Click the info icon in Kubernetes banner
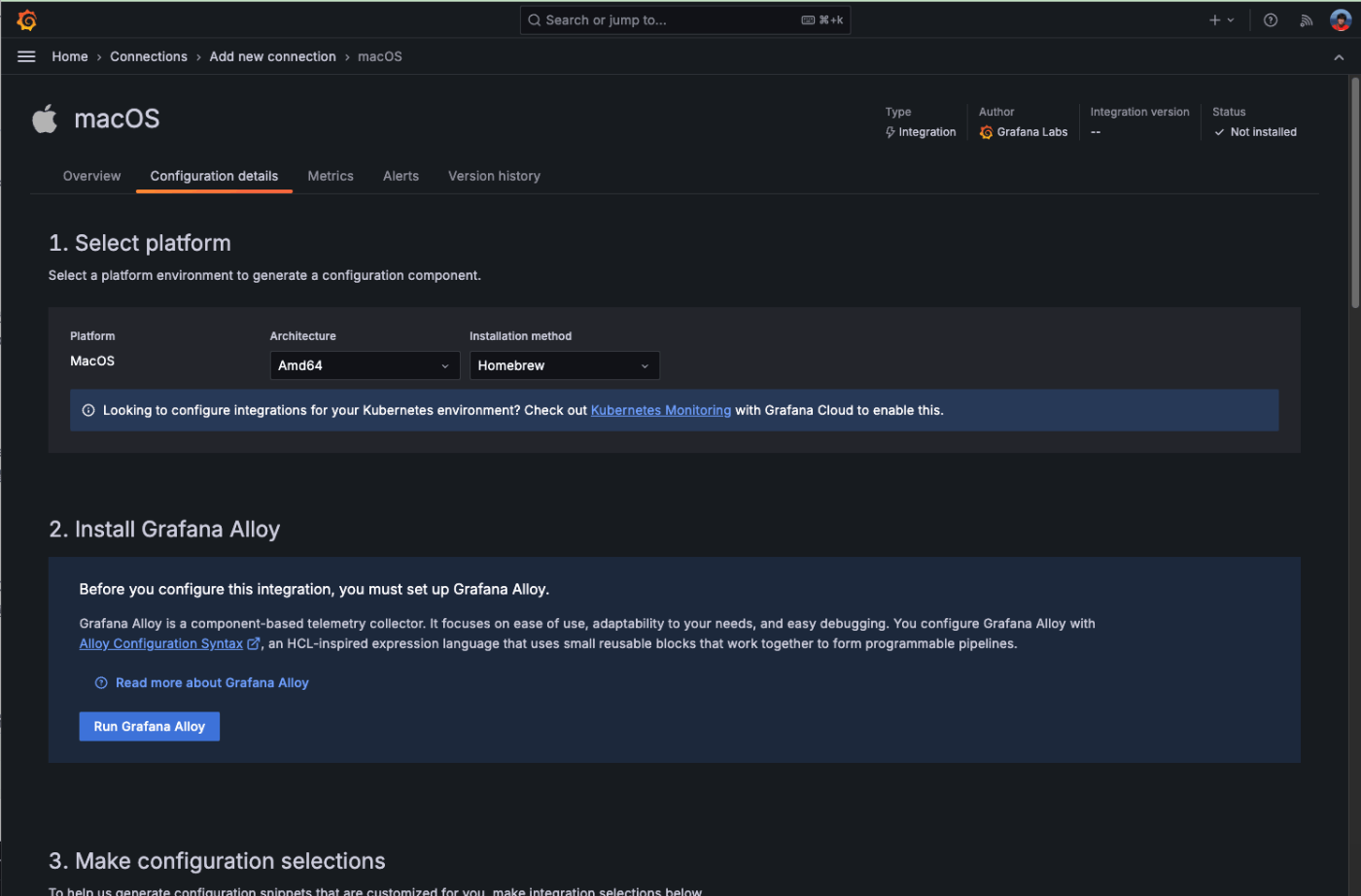 [x=88, y=410]
